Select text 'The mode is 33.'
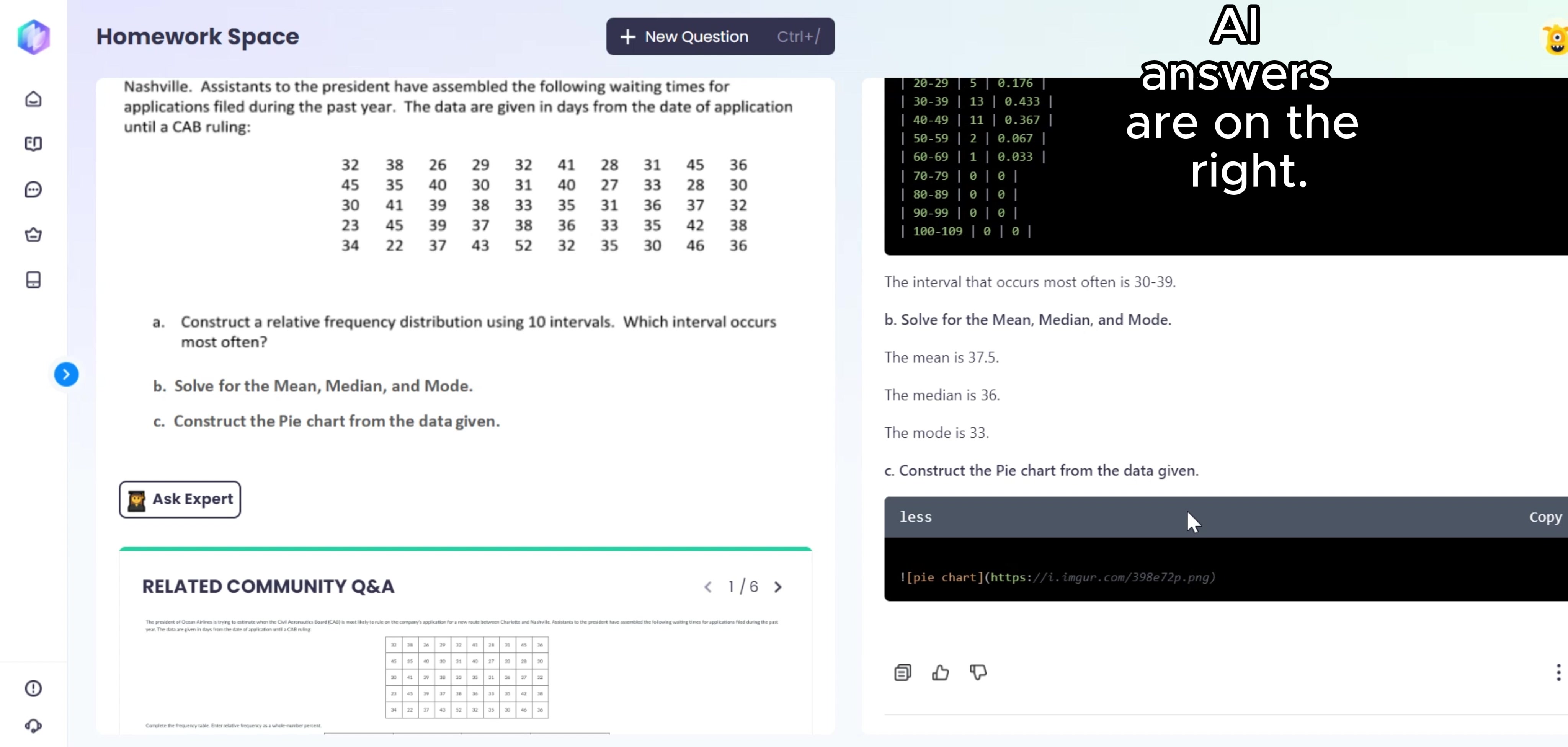 [x=937, y=433]
